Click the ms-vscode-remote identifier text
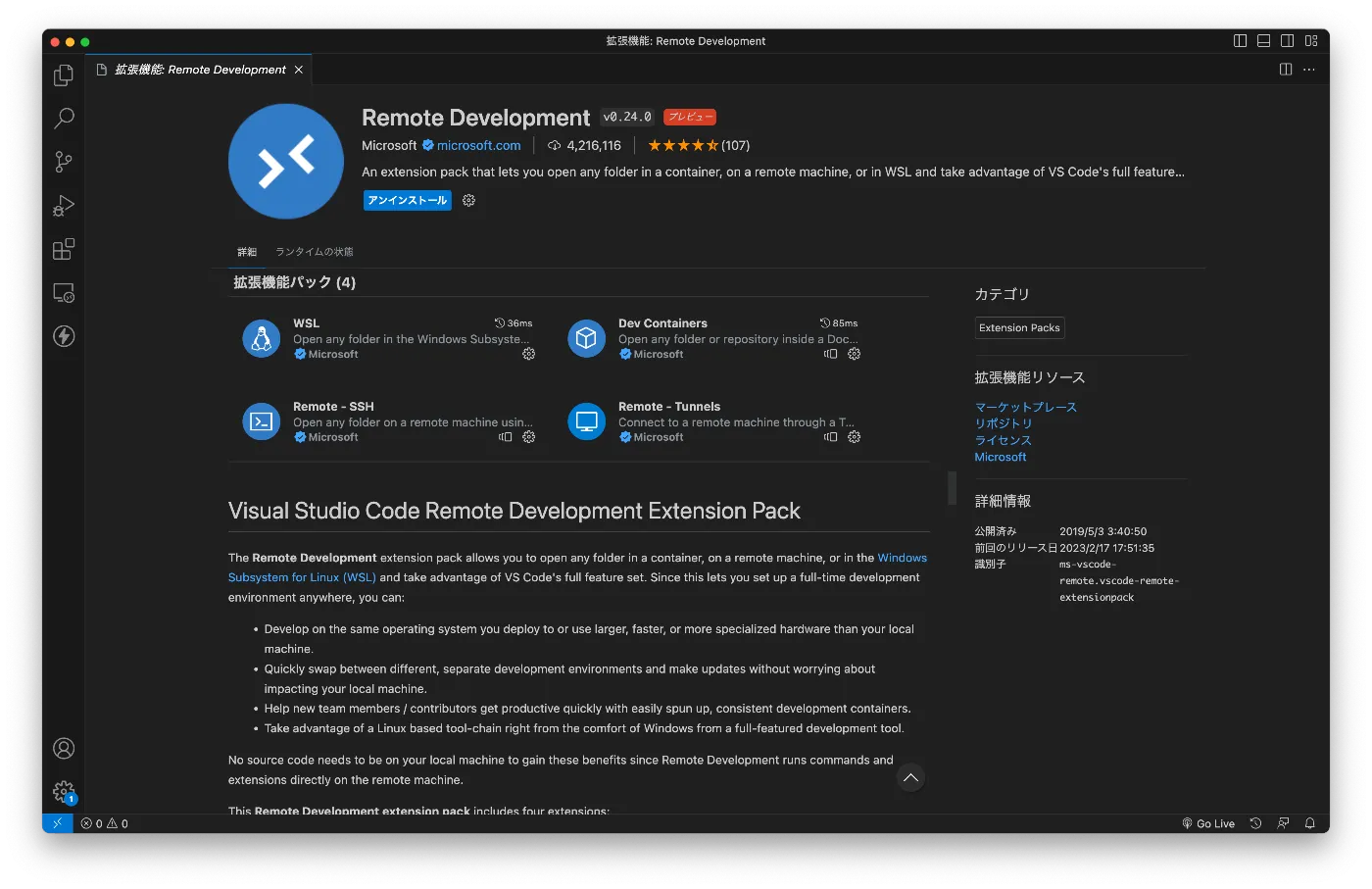Image resolution: width=1372 pixels, height=889 pixels. pos(1119,581)
